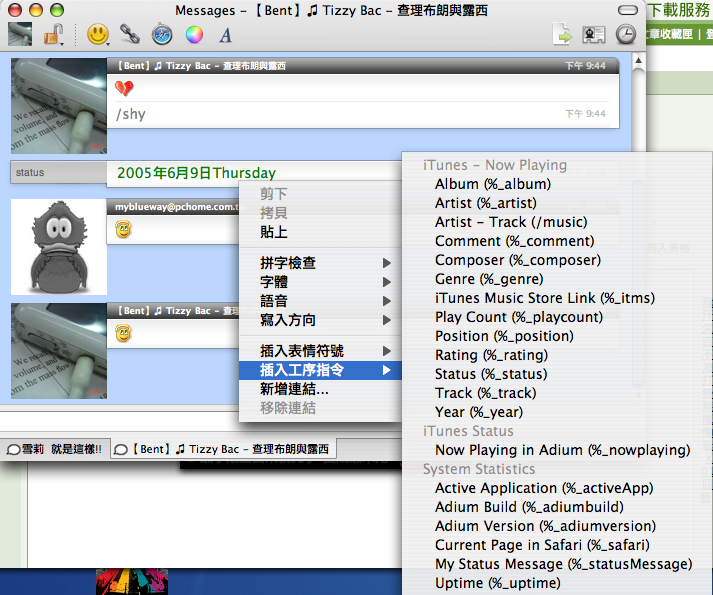Click the buddy photo toolbar thumbnail
Image resolution: width=713 pixels, height=595 pixels.
tap(20, 34)
